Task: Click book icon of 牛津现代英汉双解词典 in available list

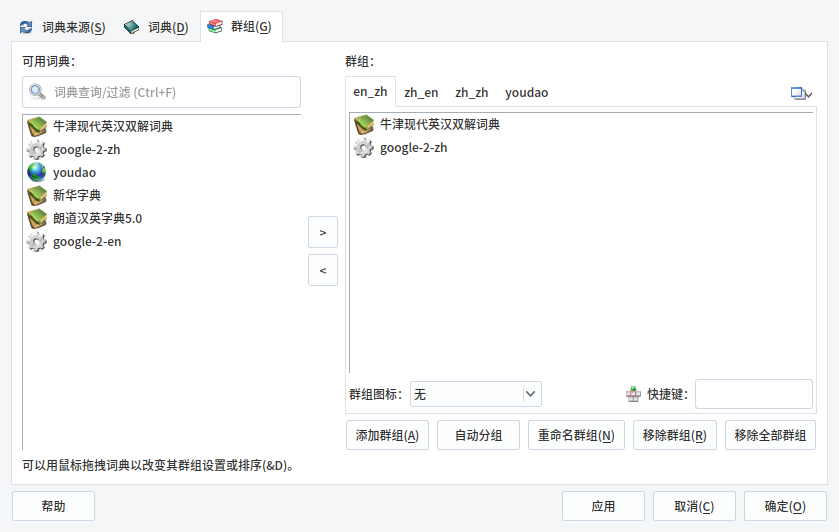Action: [x=37, y=126]
